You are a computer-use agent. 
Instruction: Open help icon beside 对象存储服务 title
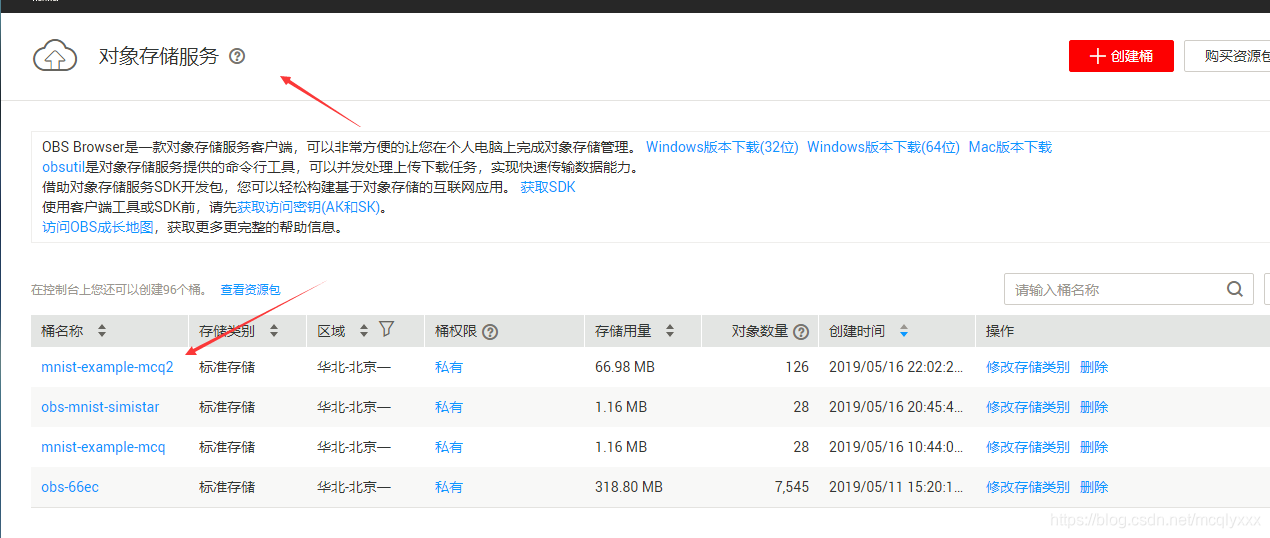tap(237, 56)
